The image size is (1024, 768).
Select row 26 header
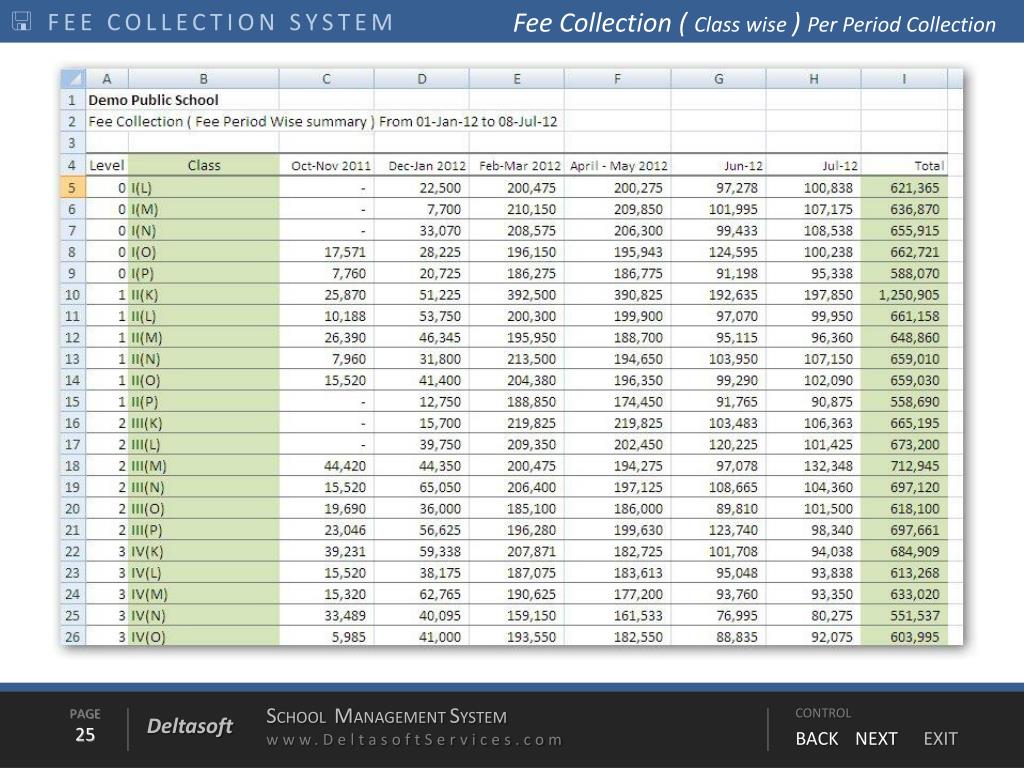[73, 637]
